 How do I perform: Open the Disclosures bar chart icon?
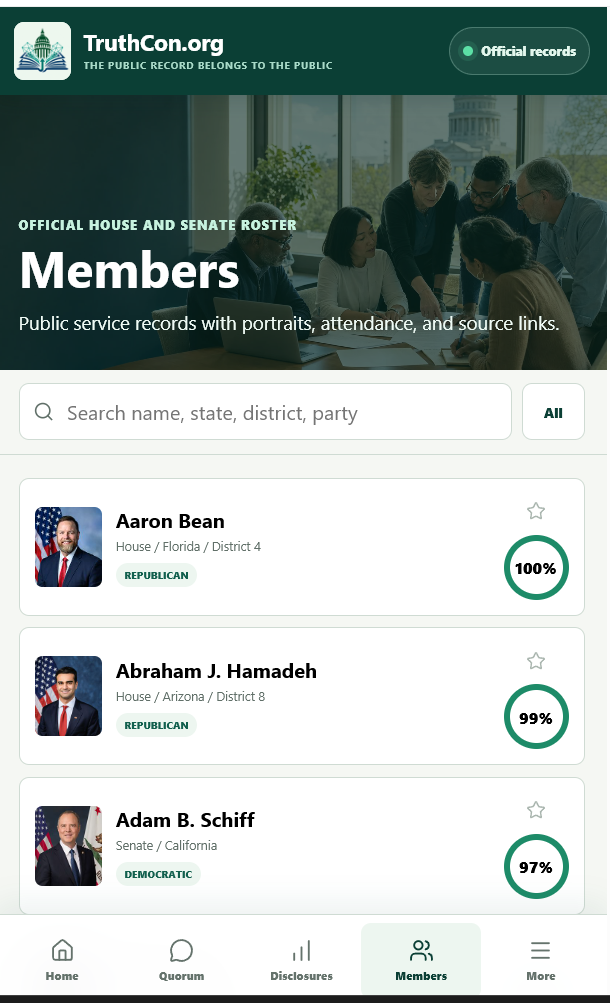tap(301, 951)
